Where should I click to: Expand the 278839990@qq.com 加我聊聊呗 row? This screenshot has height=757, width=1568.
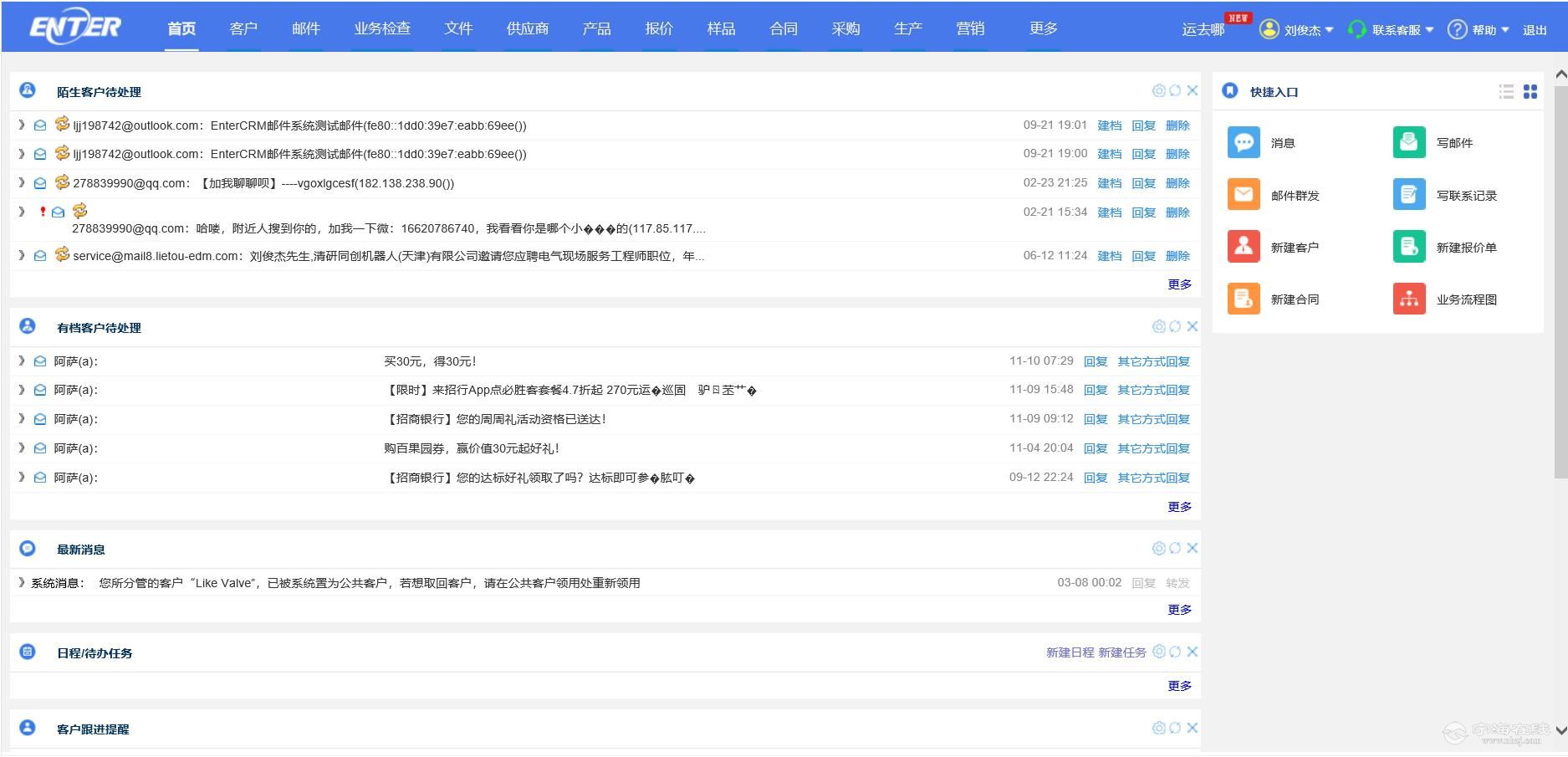coord(21,182)
